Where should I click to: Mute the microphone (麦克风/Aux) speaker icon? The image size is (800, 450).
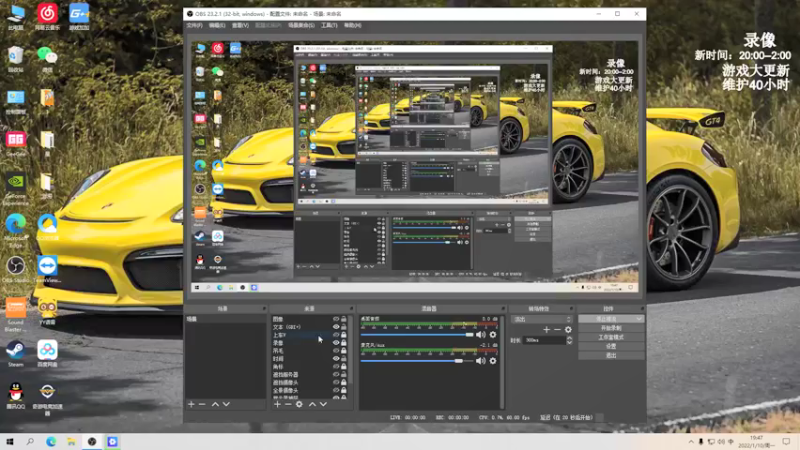pyautogui.click(x=481, y=360)
